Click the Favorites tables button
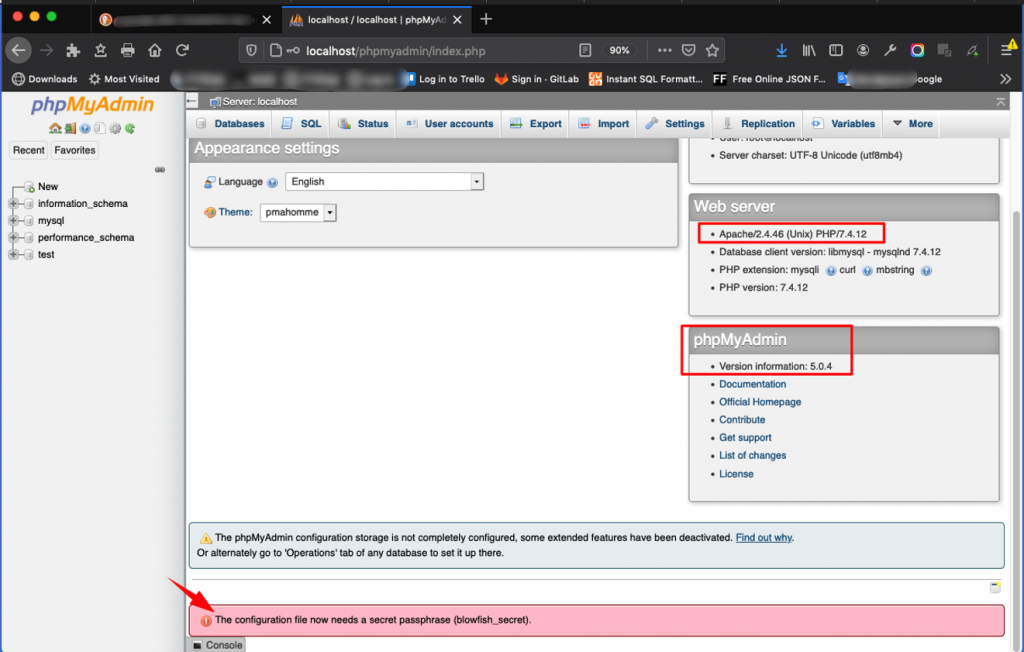Screen dimensions: 1024x652 pos(74,150)
